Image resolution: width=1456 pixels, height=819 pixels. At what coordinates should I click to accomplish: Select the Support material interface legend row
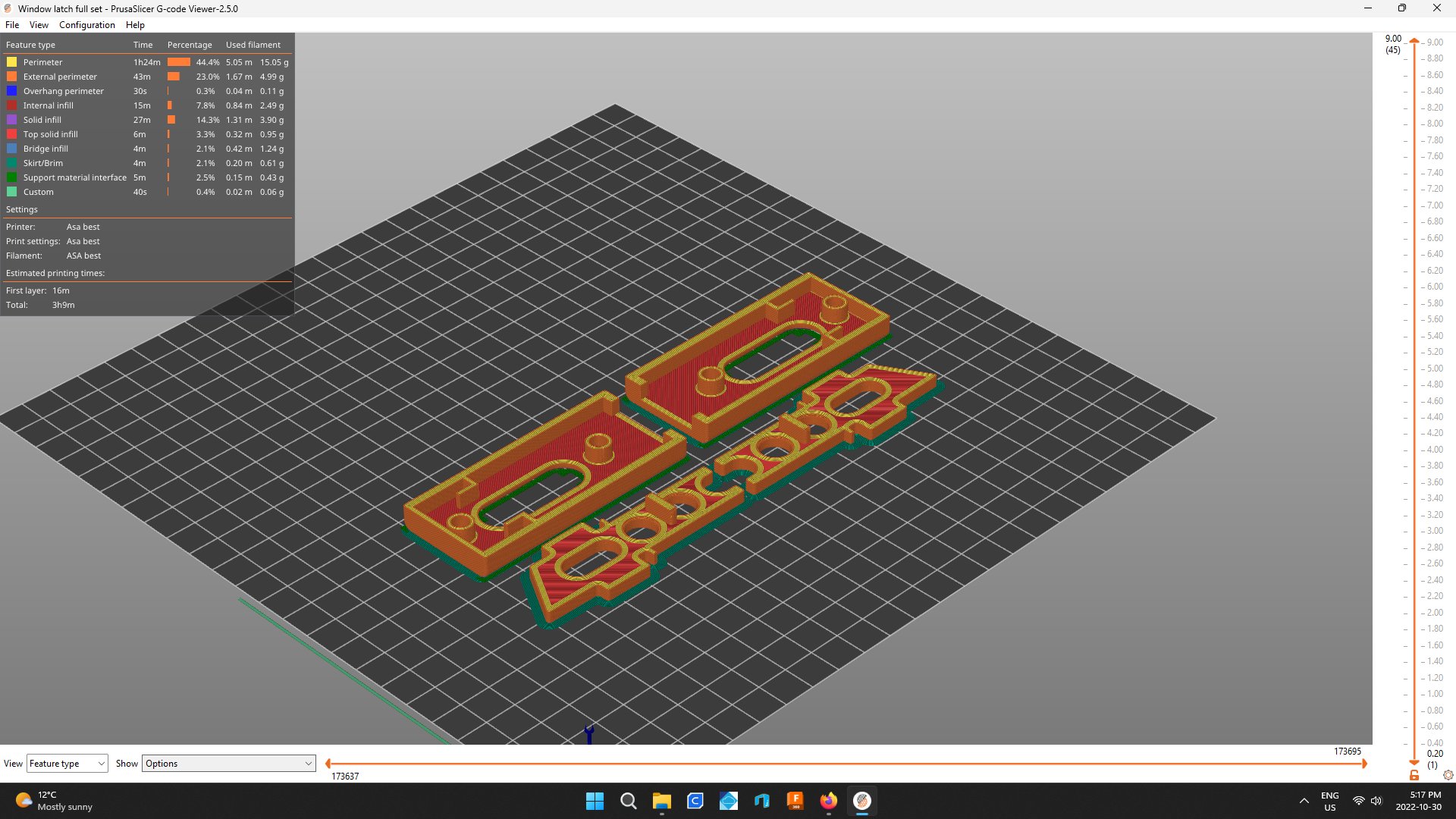[x=74, y=177]
